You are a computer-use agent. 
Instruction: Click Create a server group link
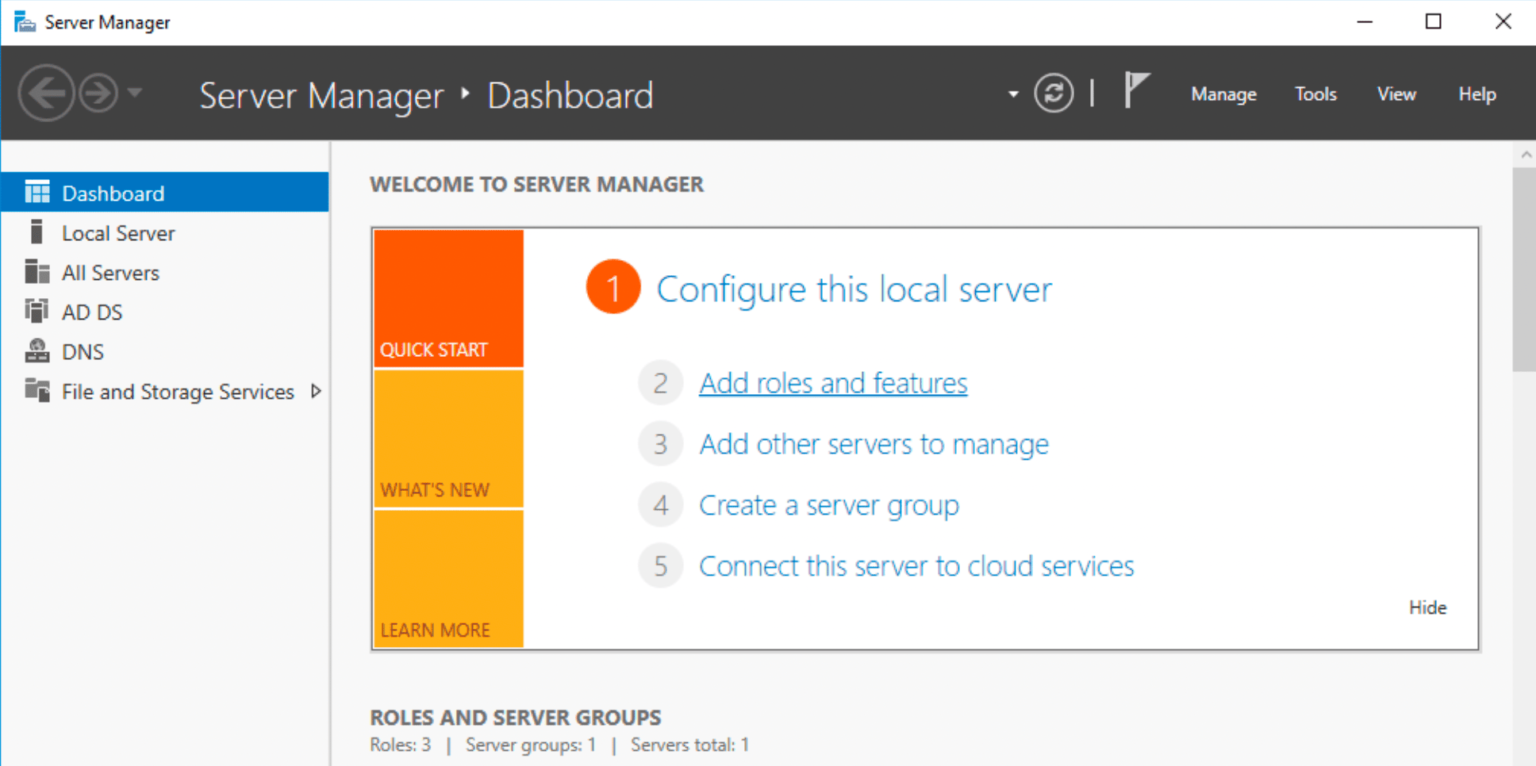[828, 505]
